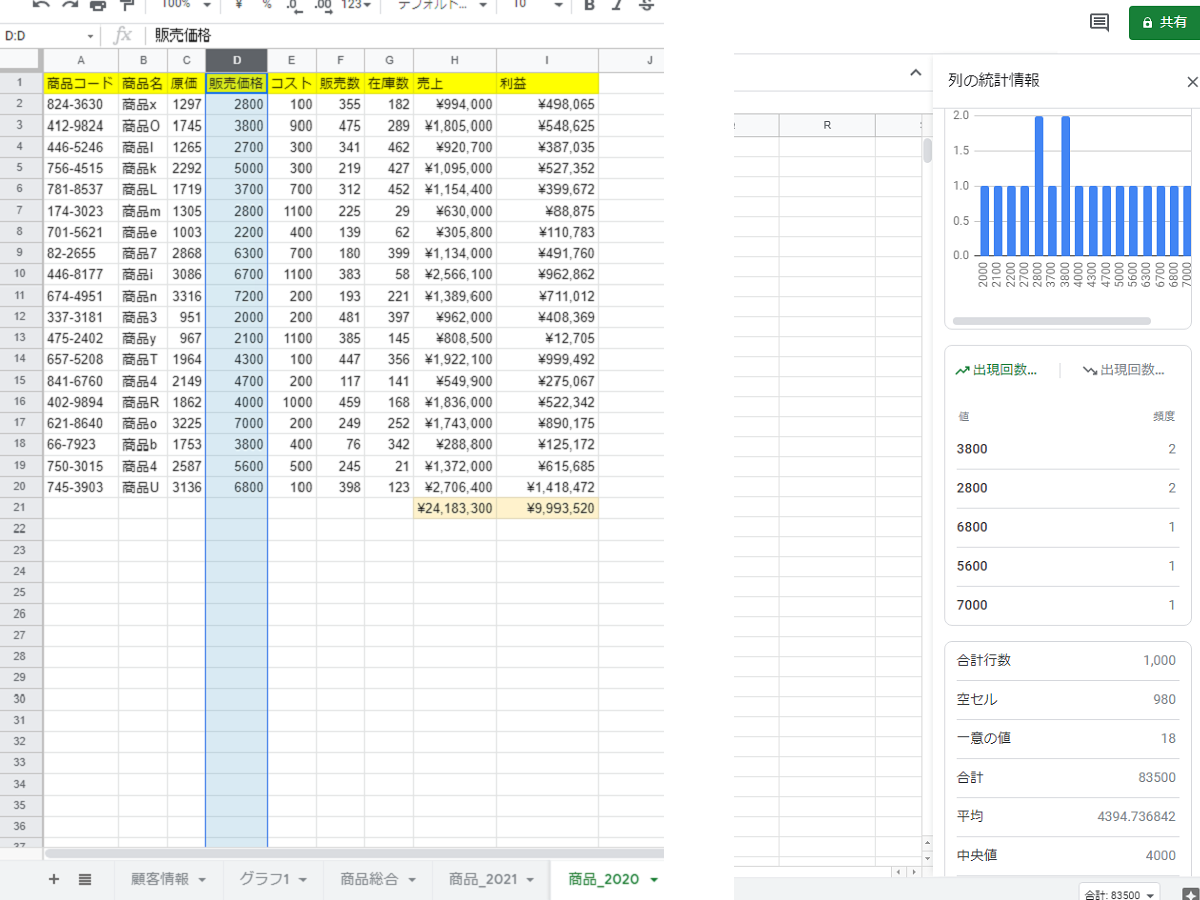
Task: Select row header 21
Action: [21, 508]
